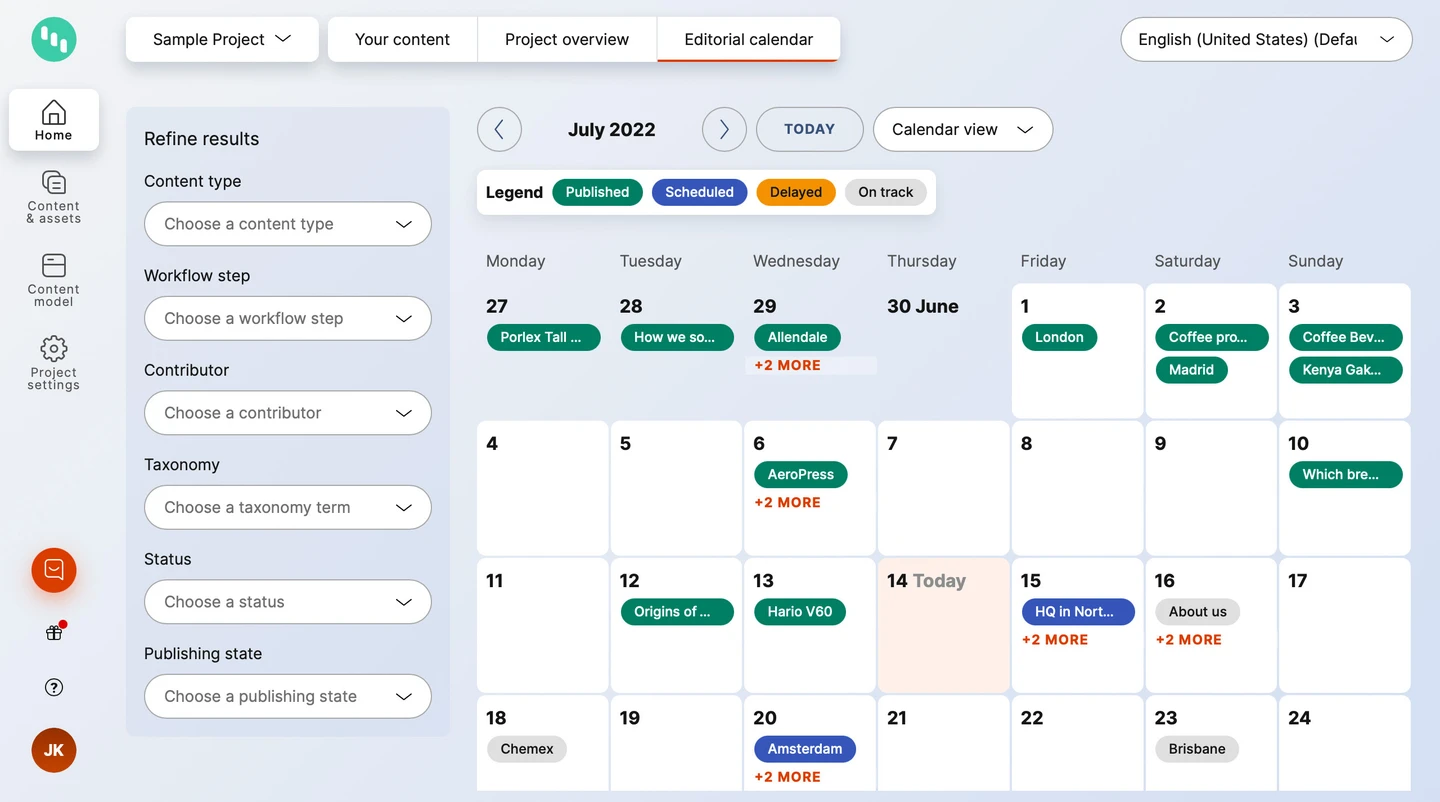
Task: Open the gift what's new icon
Action: pyautogui.click(x=54, y=632)
